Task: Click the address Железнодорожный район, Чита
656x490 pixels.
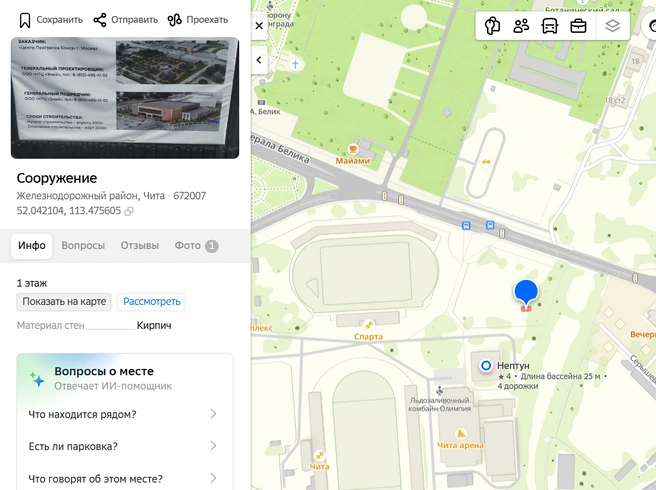Action: coord(91,196)
